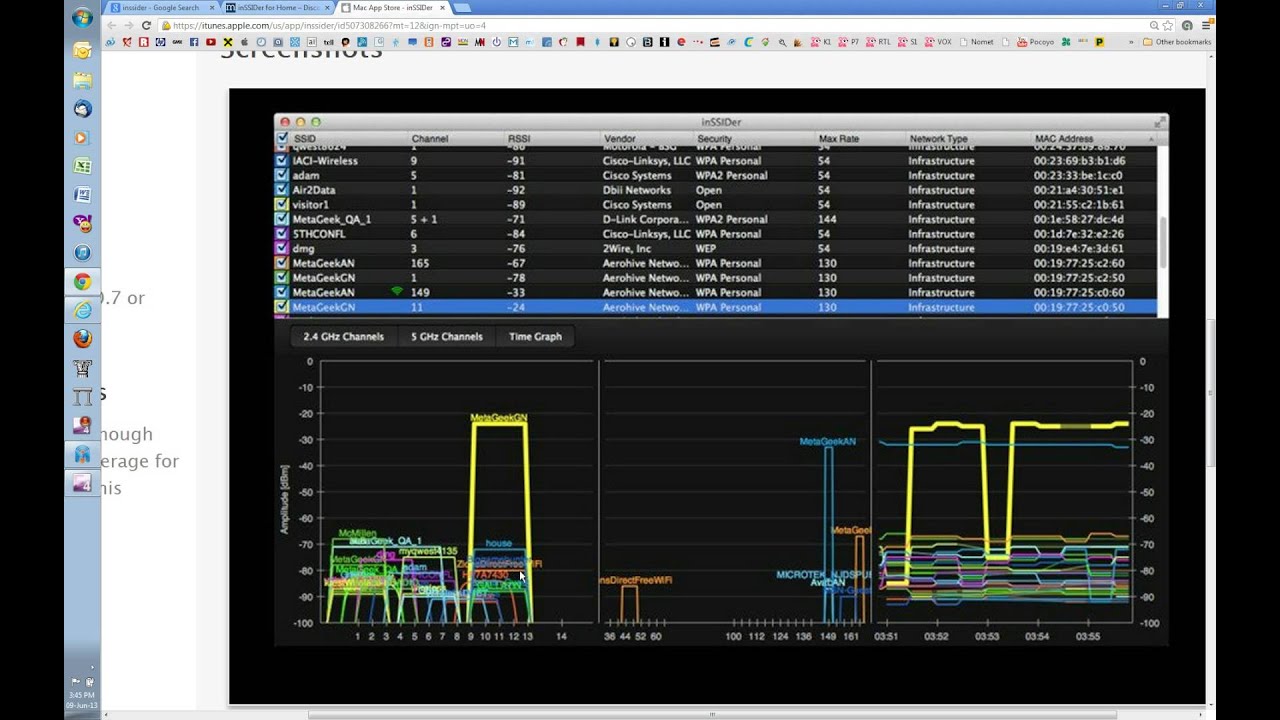Open the round extension icon beside the star
This screenshot has width=1280, height=720.
click(1187, 25)
